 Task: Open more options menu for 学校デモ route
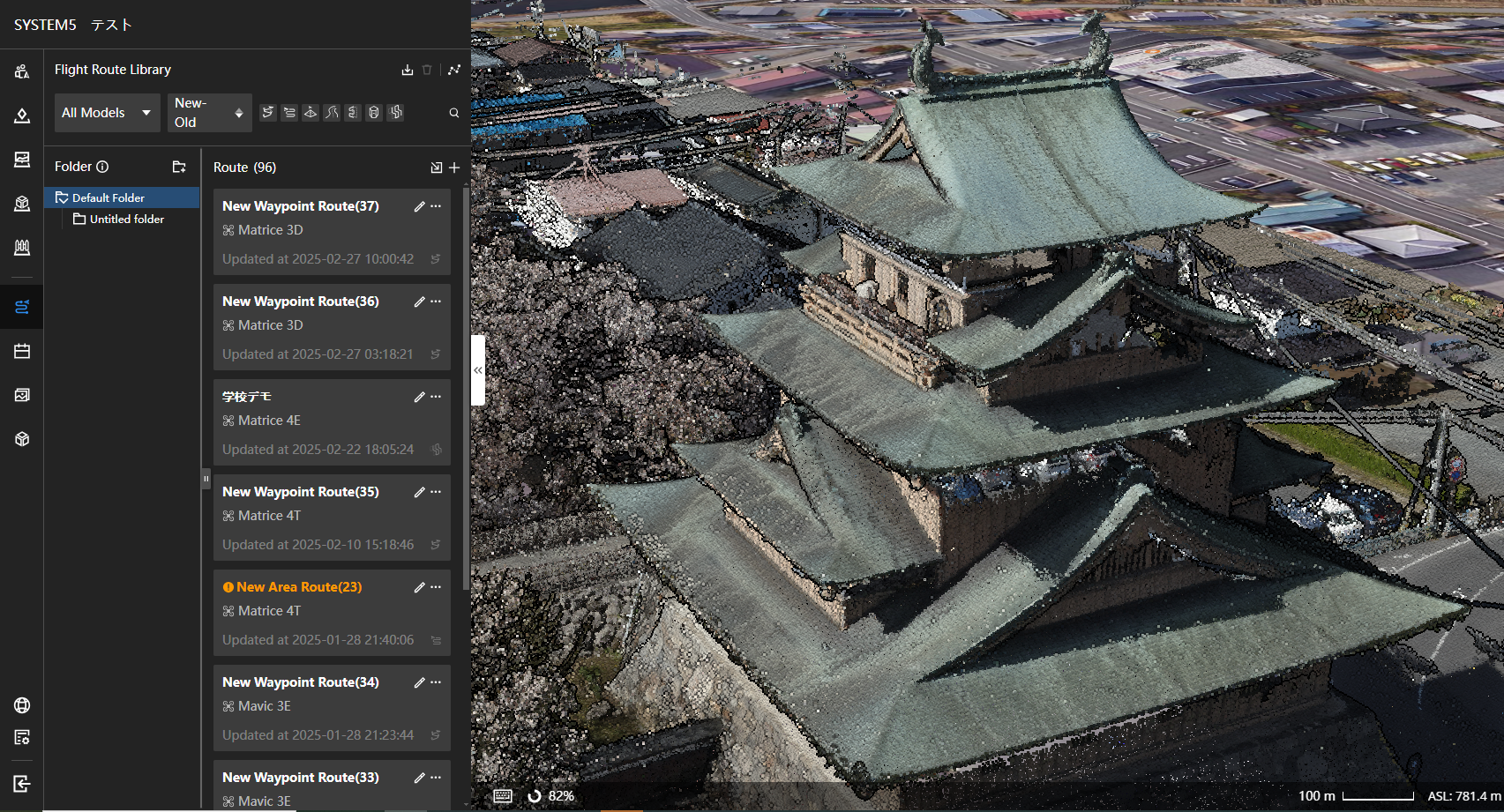tap(436, 397)
